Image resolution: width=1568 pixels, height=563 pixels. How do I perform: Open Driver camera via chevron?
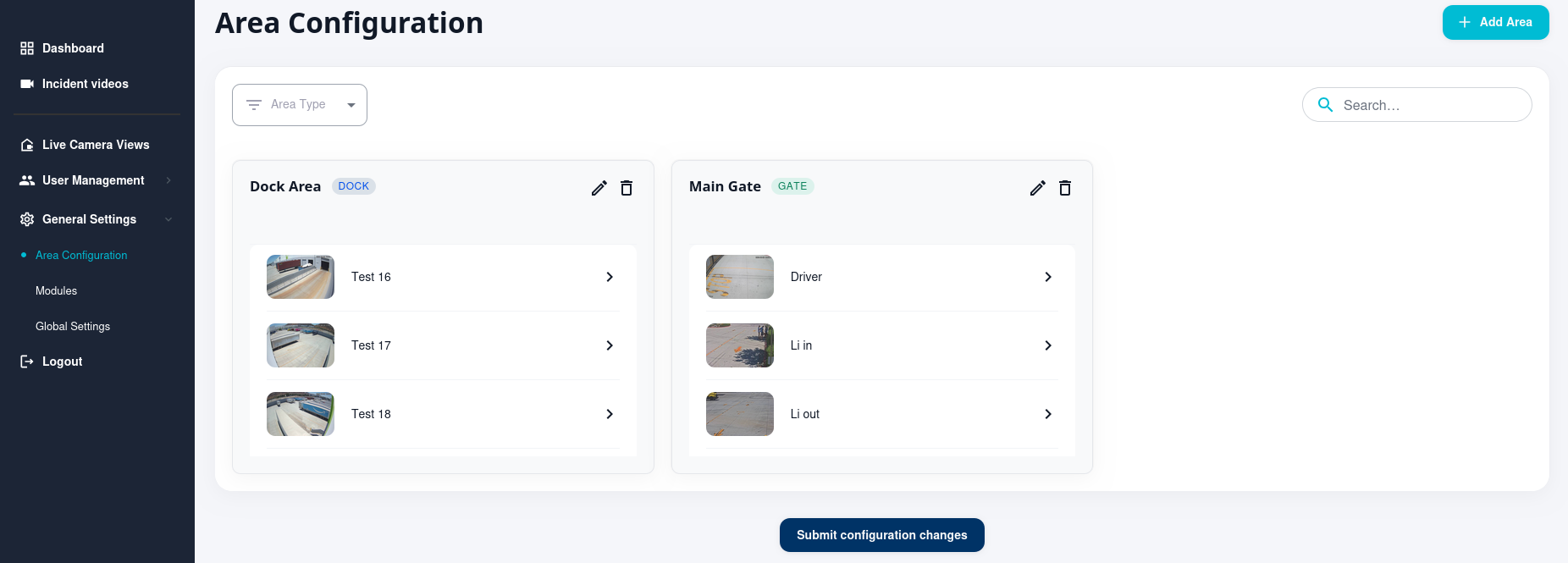(1048, 277)
